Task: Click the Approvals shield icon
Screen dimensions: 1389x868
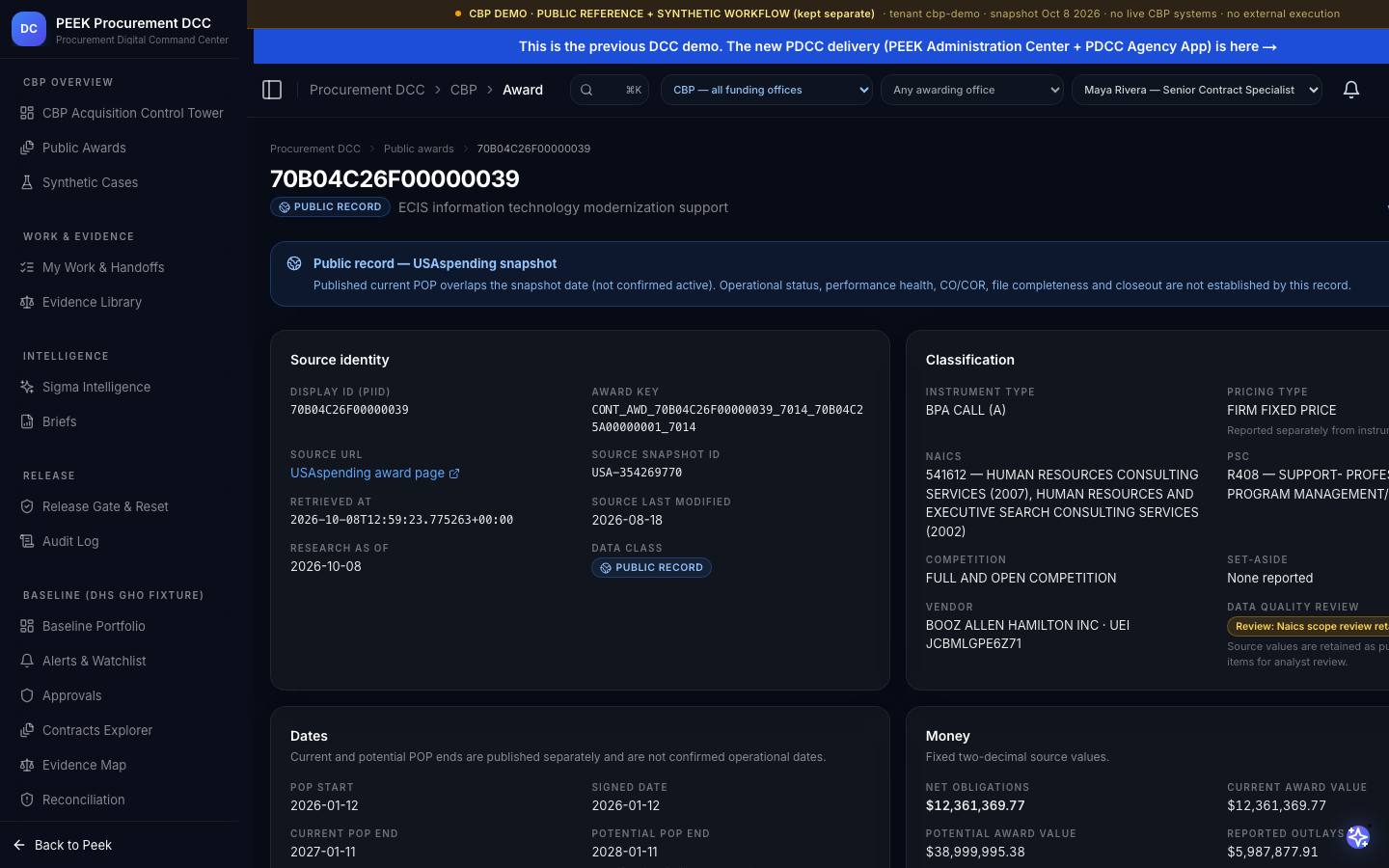Action: 27,695
